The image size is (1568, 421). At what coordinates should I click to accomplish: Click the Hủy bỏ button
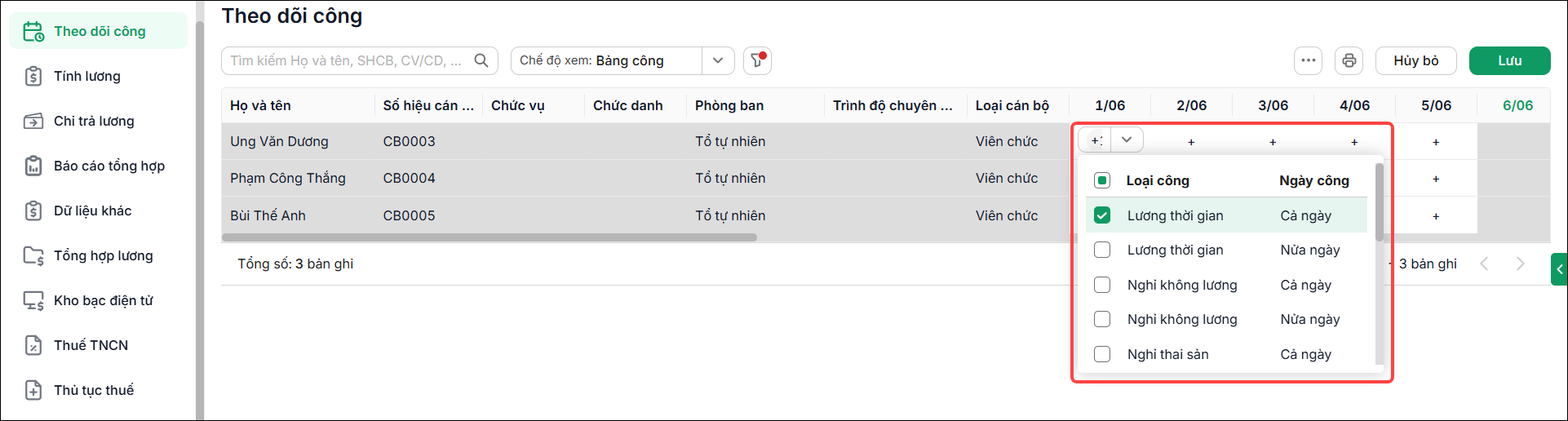tap(1415, 61)
